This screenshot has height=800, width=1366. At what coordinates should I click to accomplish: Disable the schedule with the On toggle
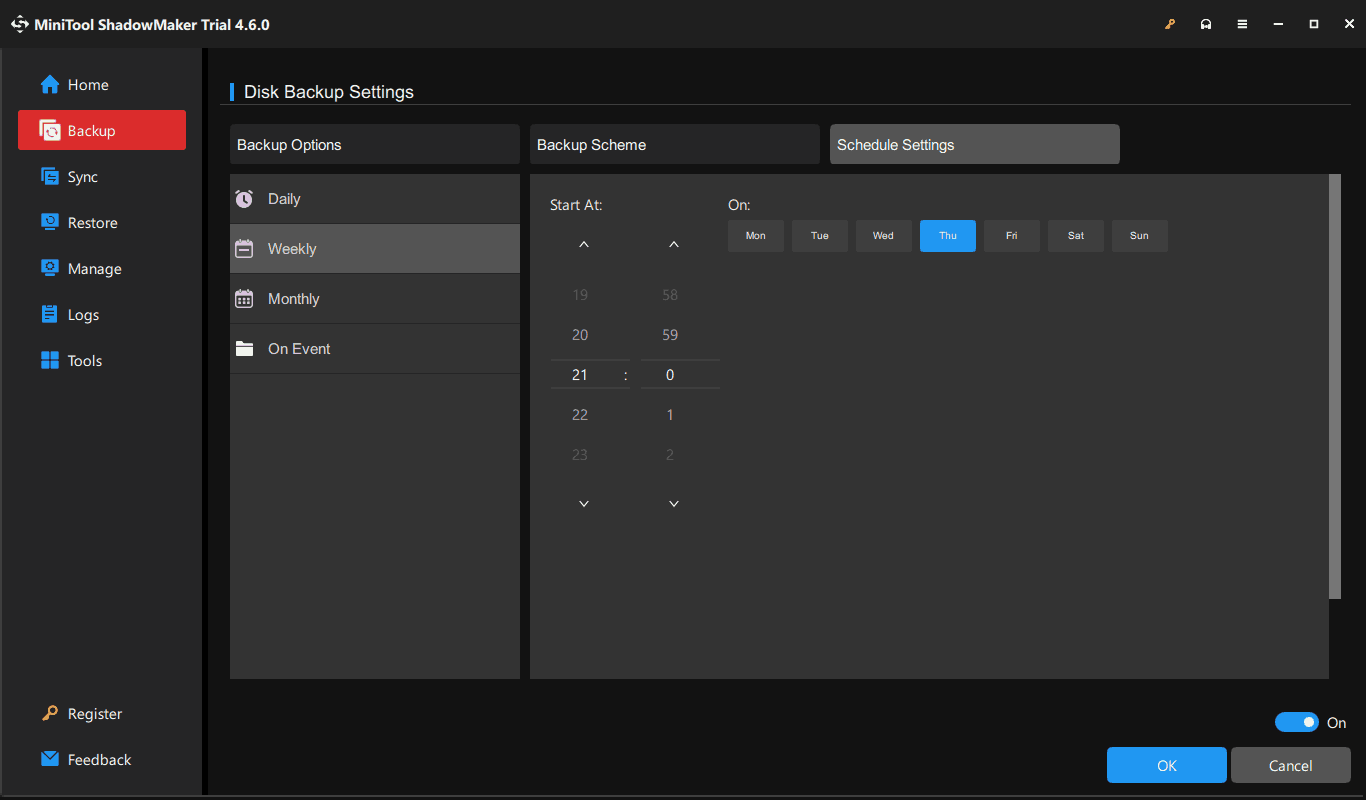(x=1297, y=721)
